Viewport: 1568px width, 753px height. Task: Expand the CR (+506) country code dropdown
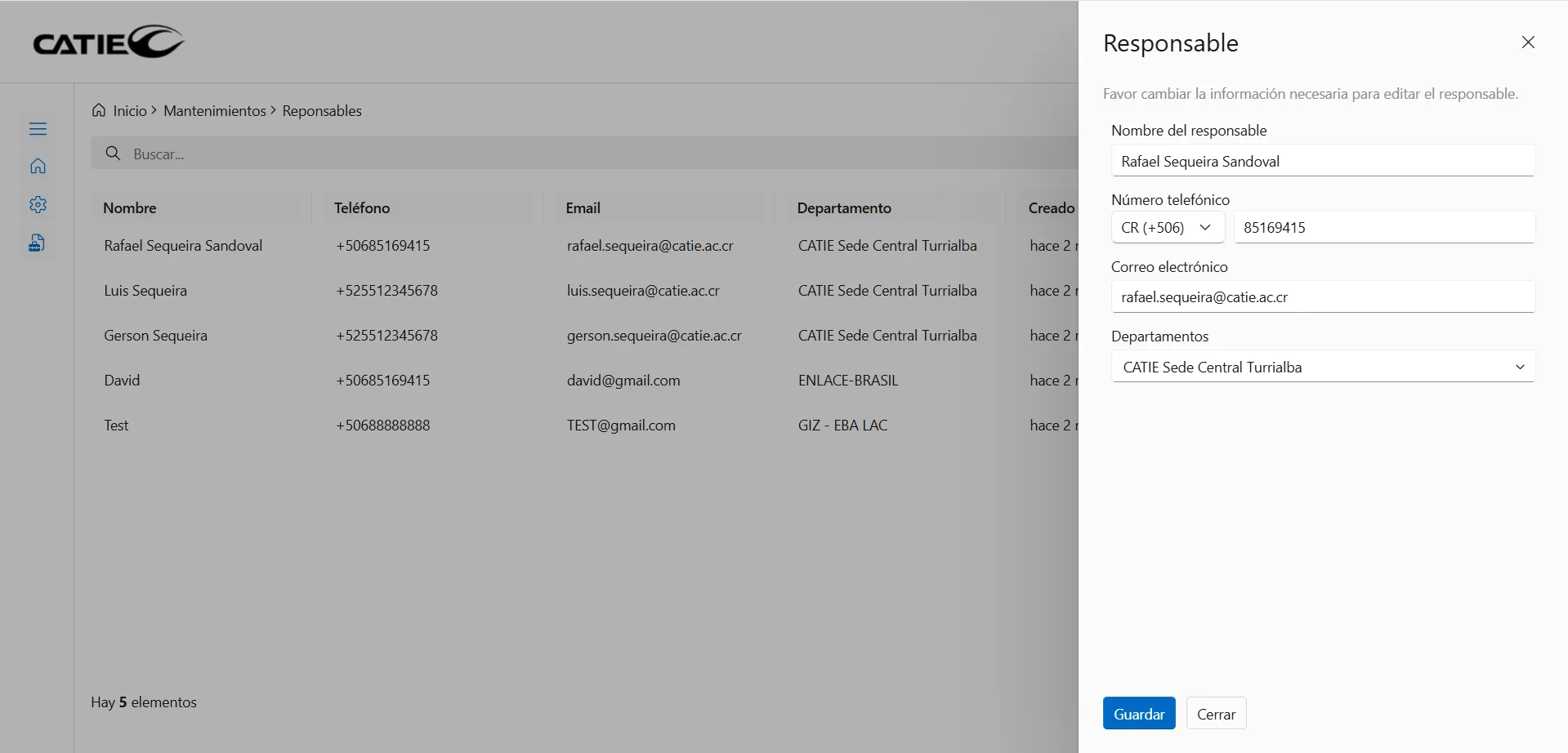point(1167,228)
